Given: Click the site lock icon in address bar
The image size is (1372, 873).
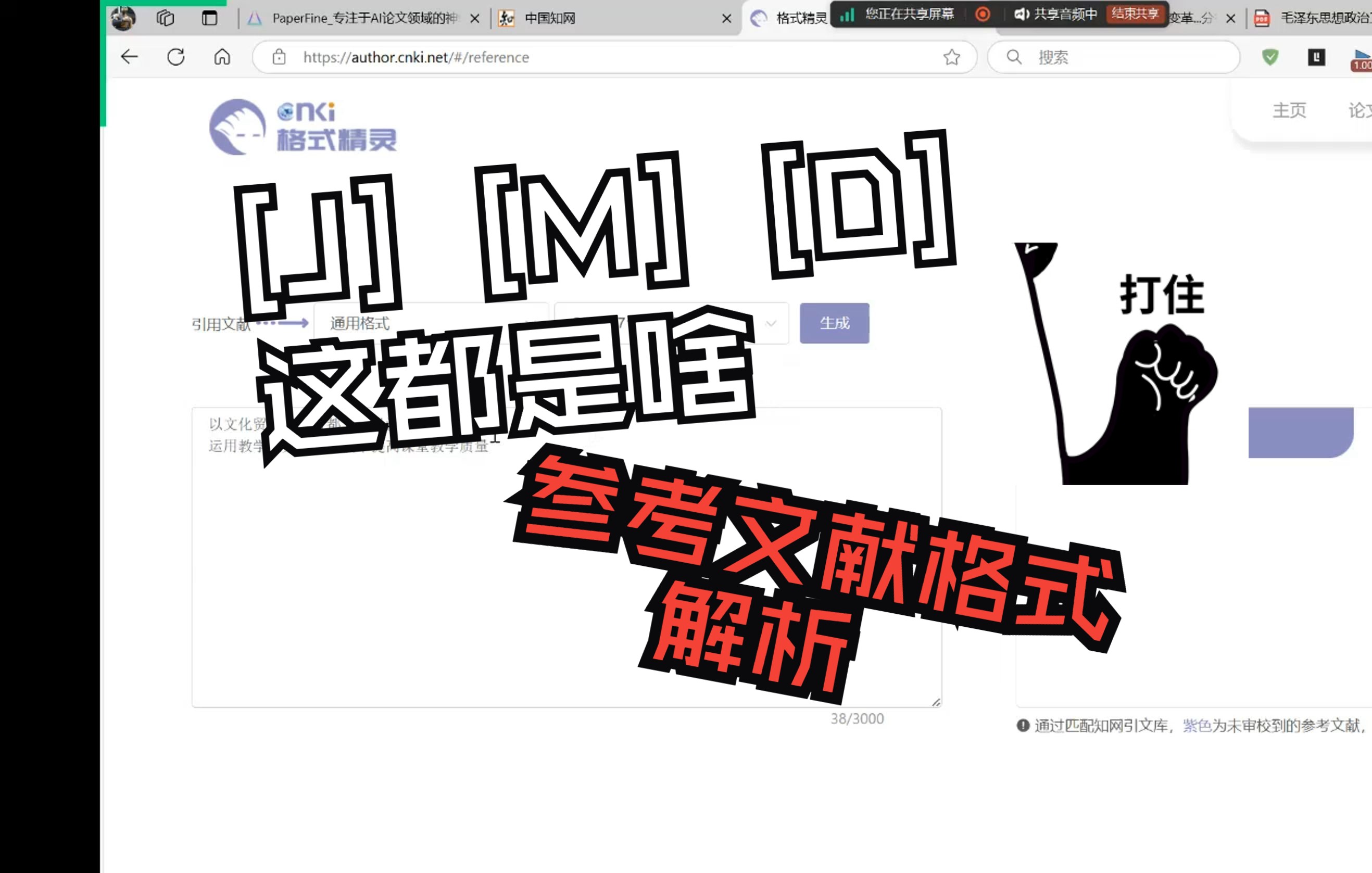Looking at the screenshot, I should click(x=279, y=56).
